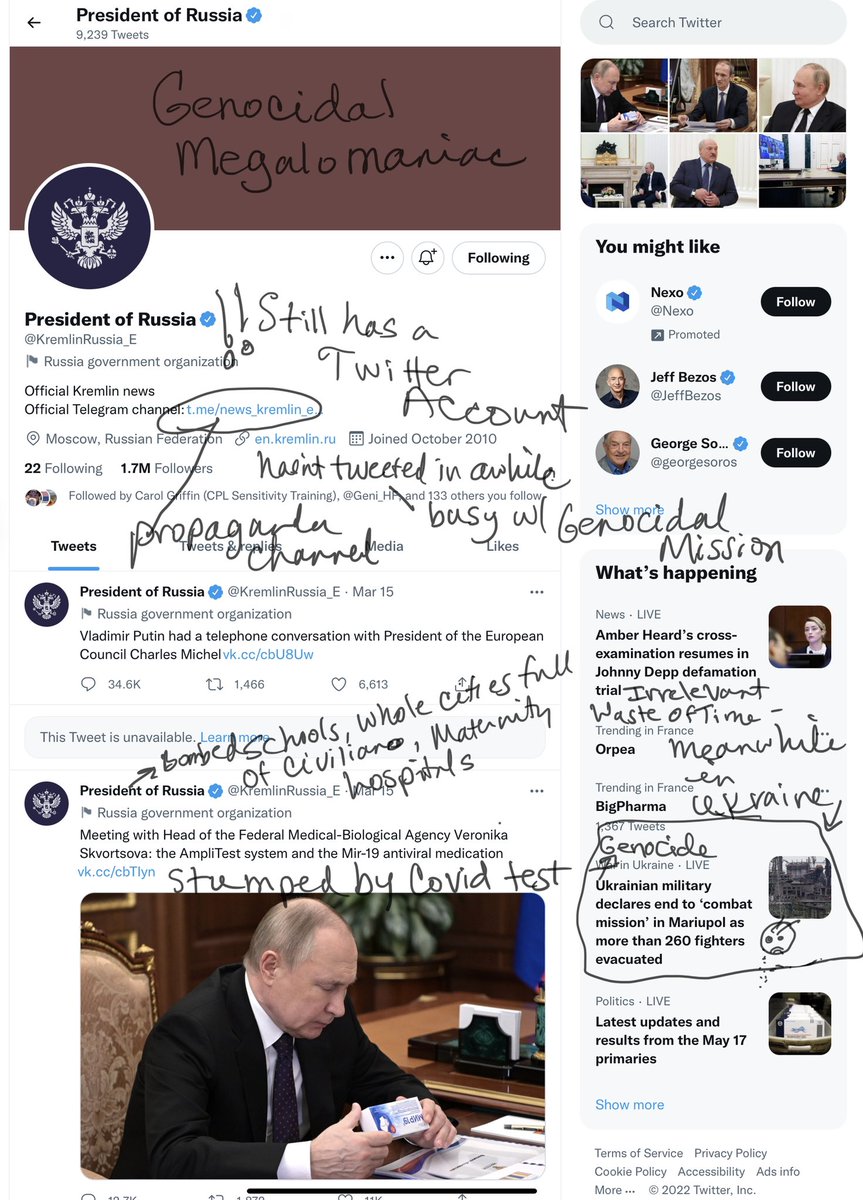Open the three-dot profile options menu
This screenshot has height=1200, width=863.
tap(387, 258)
